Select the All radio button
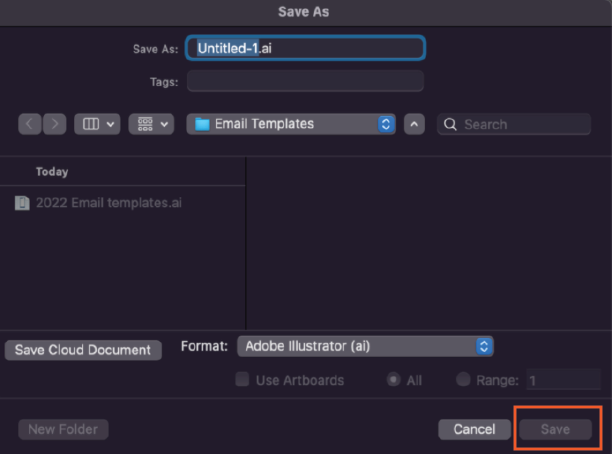612x454 pixels. [x=393, y=380]
